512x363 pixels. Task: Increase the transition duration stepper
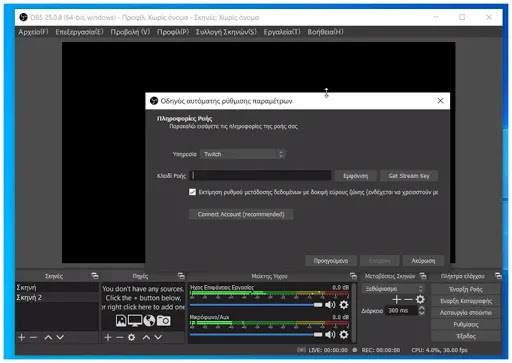pos(422,308)
